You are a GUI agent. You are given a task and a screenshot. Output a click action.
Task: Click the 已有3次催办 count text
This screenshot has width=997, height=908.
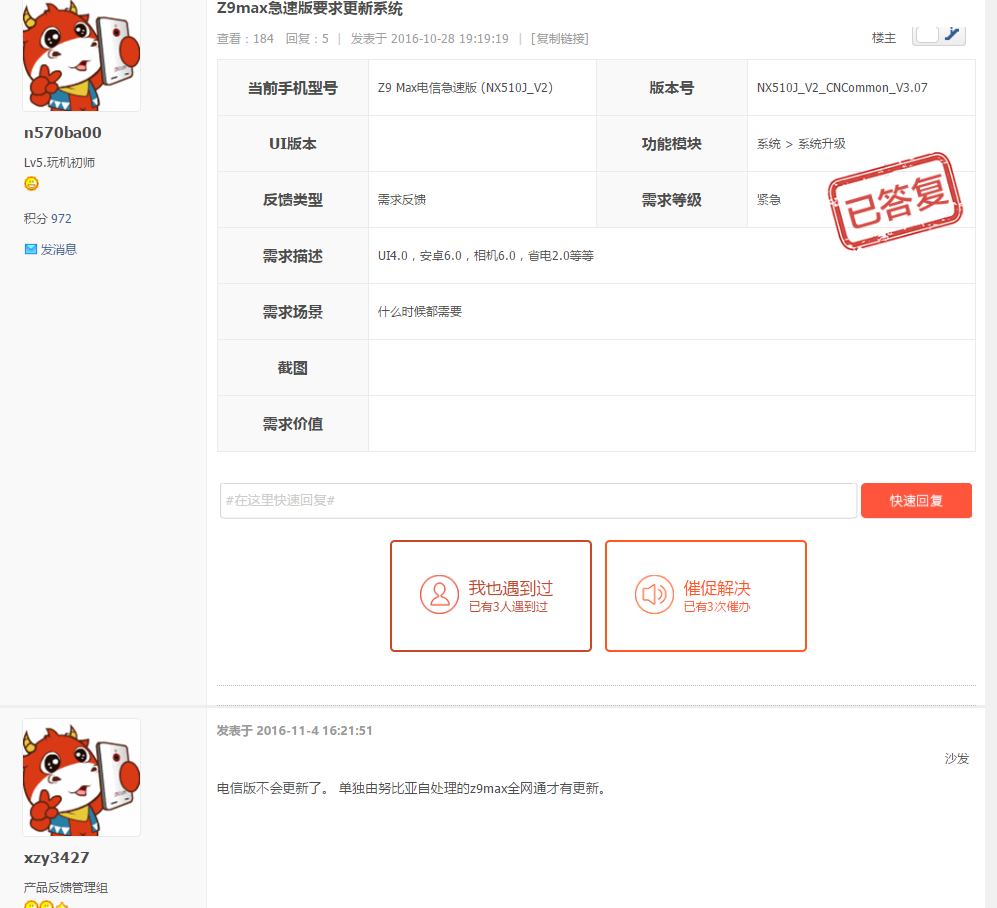717,607
